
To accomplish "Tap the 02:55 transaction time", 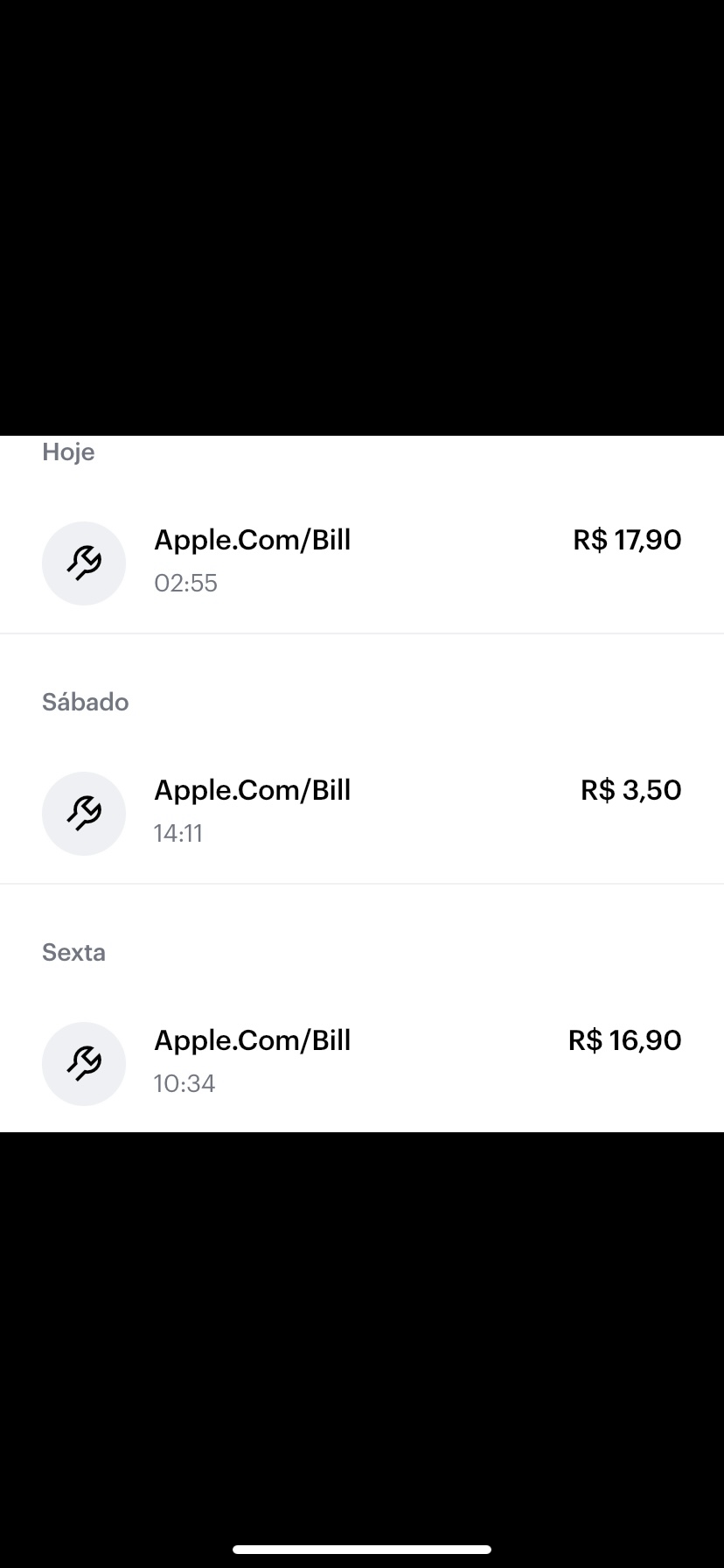I will [185, 583].
